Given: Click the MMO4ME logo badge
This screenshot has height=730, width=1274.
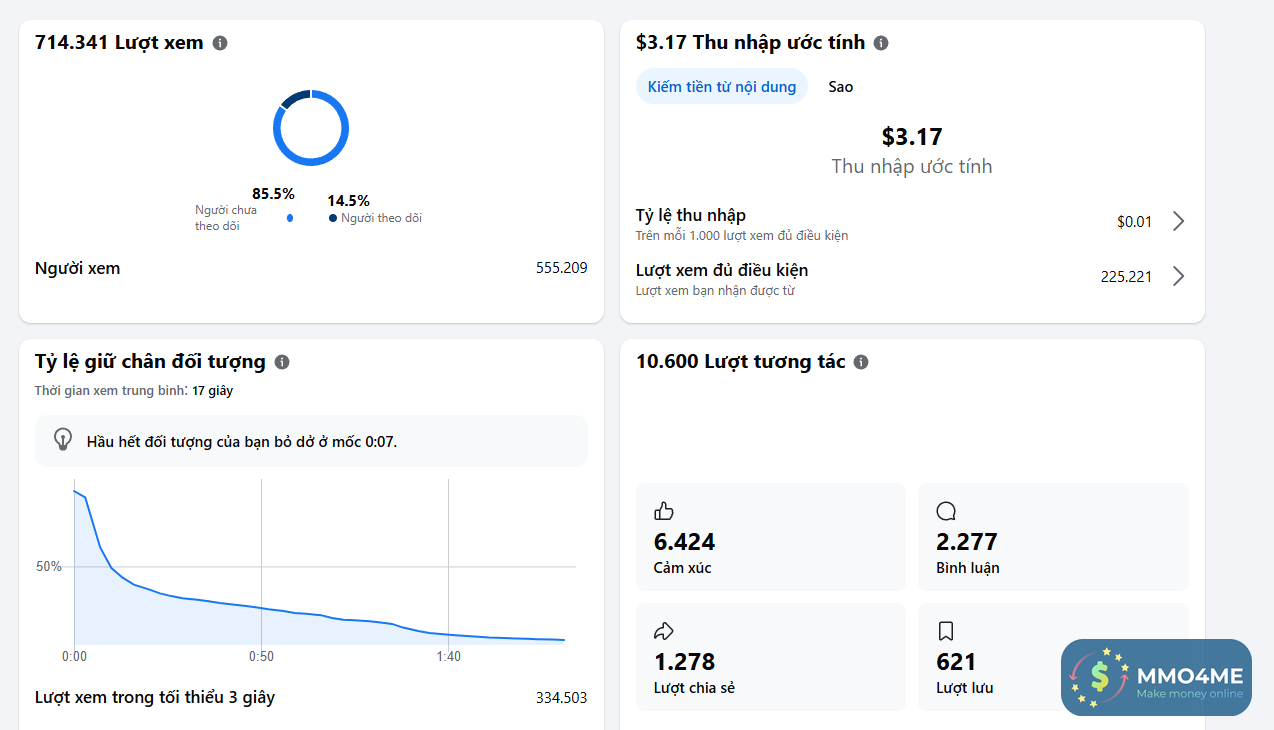Looking at the screenshot, I should click(x=1156, y=677).
